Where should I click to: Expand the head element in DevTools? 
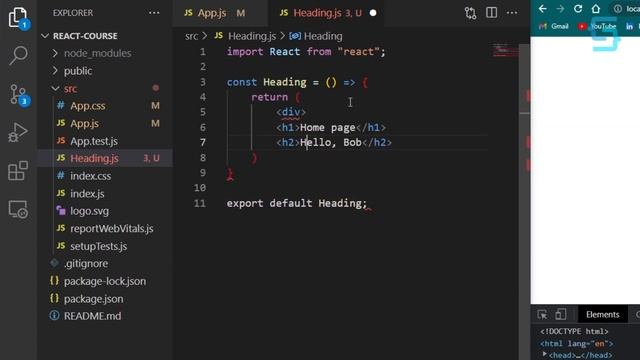tap(544, 355)
